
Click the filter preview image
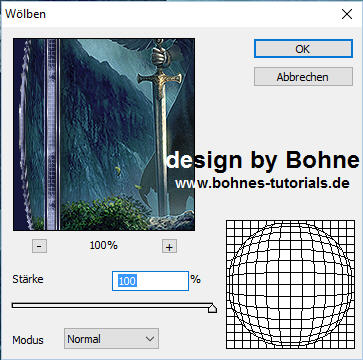click(x=104, y=134)
